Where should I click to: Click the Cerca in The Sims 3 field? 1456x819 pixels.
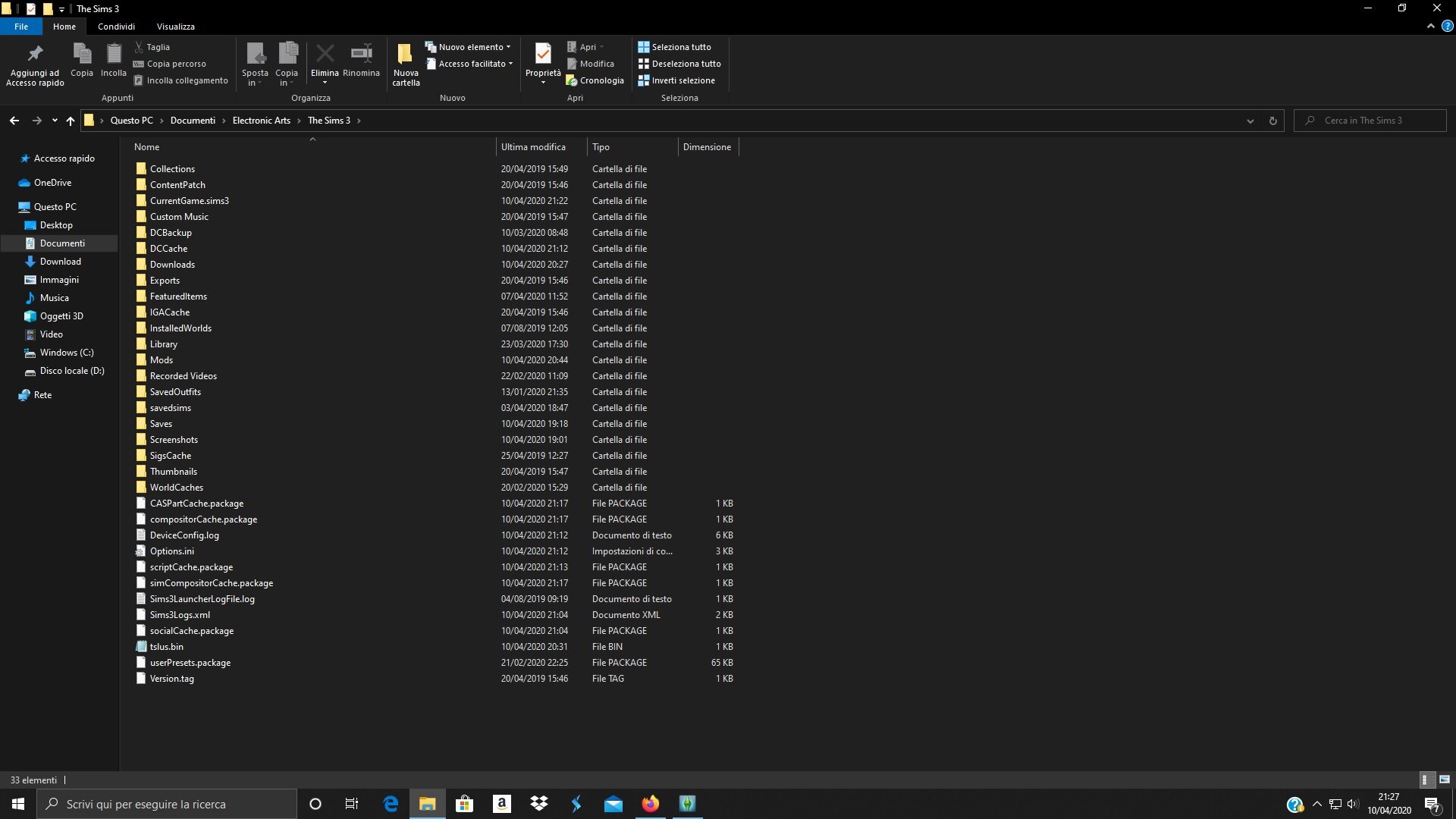coord(1370,121)
